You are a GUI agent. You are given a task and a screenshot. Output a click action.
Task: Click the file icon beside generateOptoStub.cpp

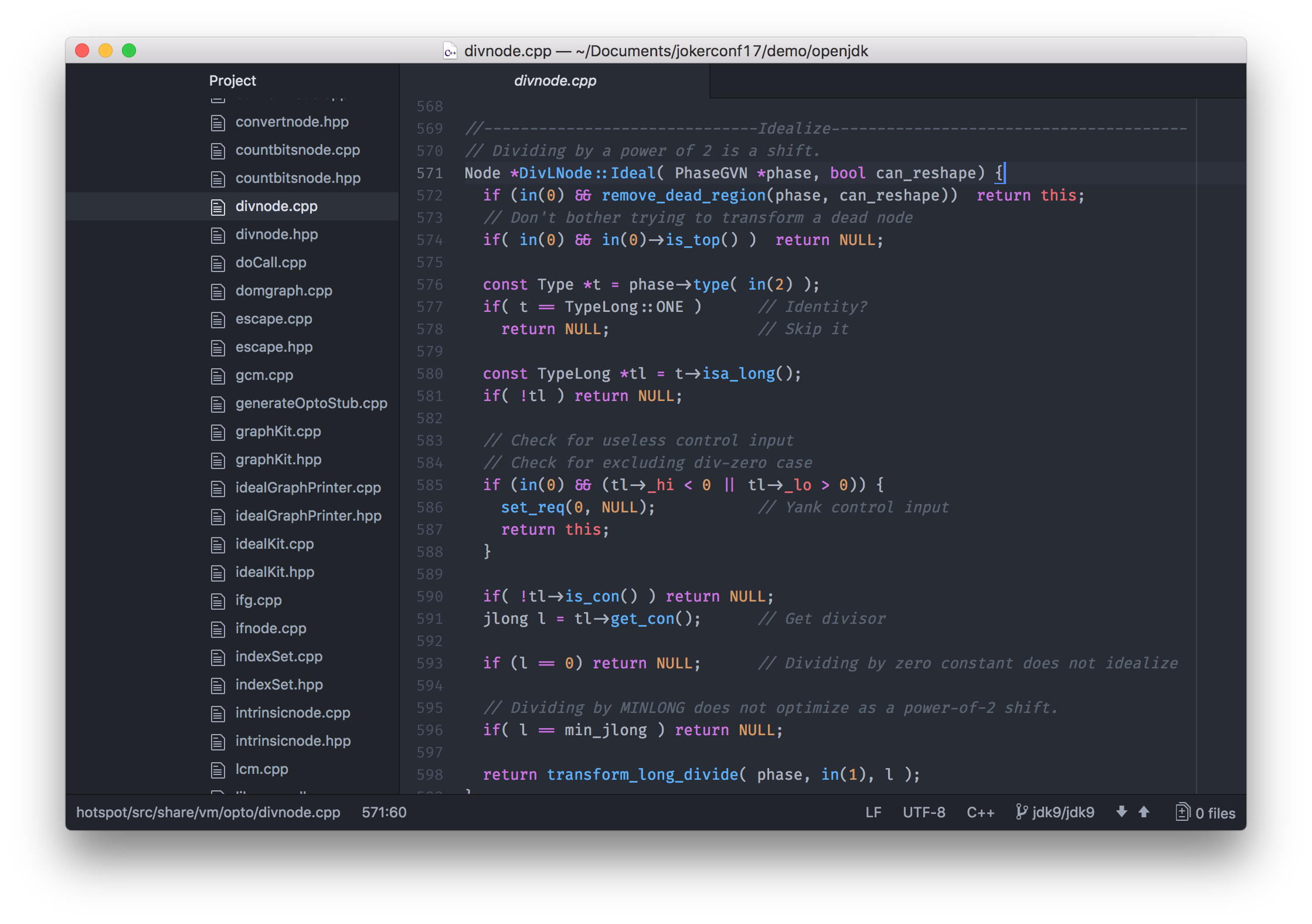pyautogui.click(x=218, y=404)
